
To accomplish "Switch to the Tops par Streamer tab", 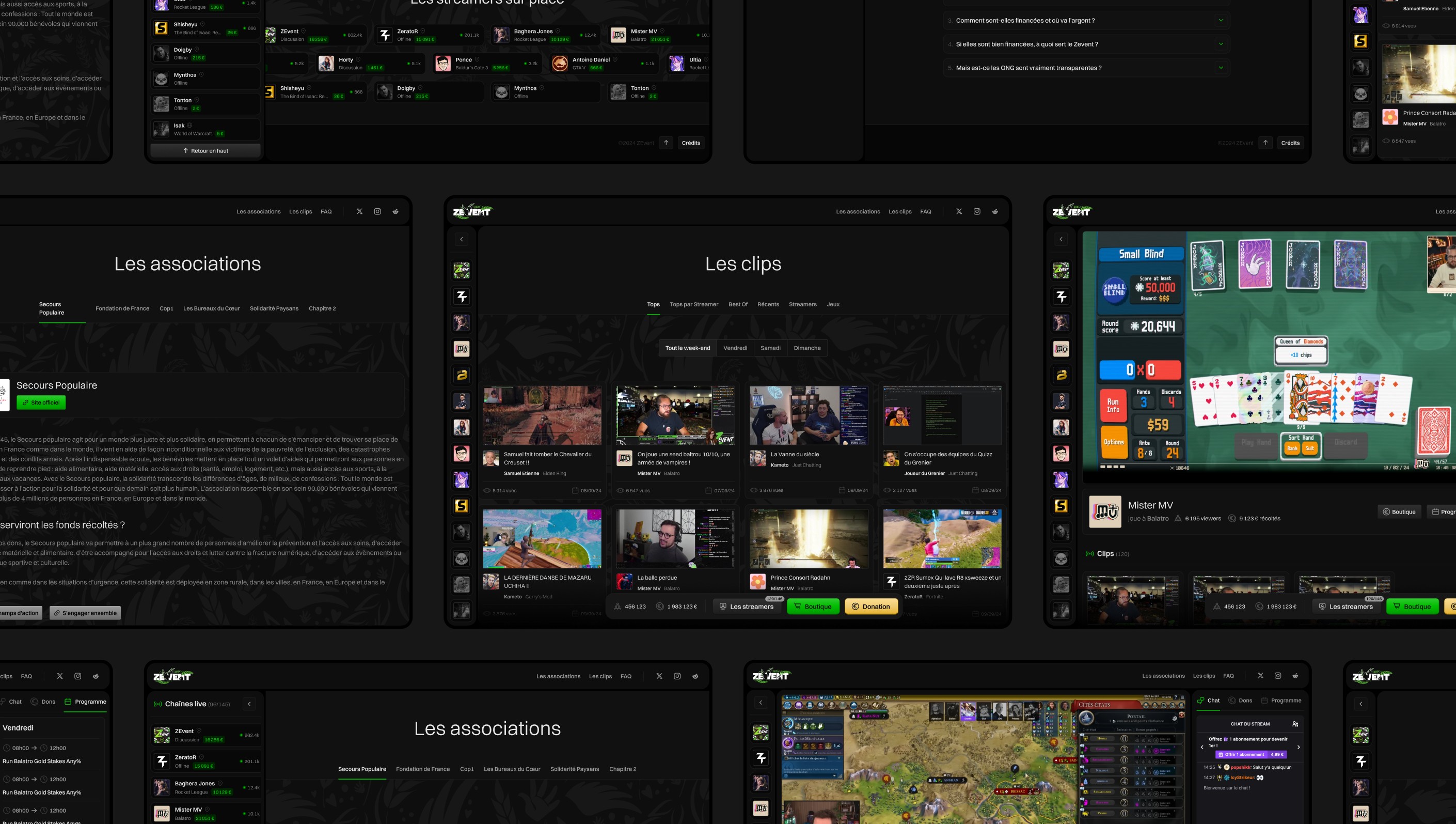I will pyautogui.click(x=694, y=304).
